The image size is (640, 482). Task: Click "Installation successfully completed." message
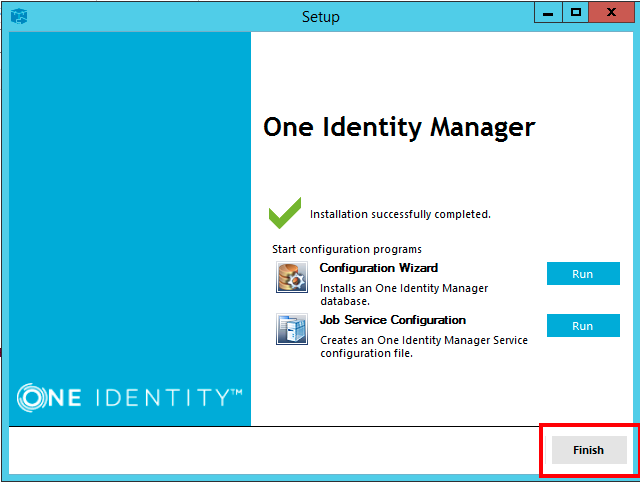(400, 214)
